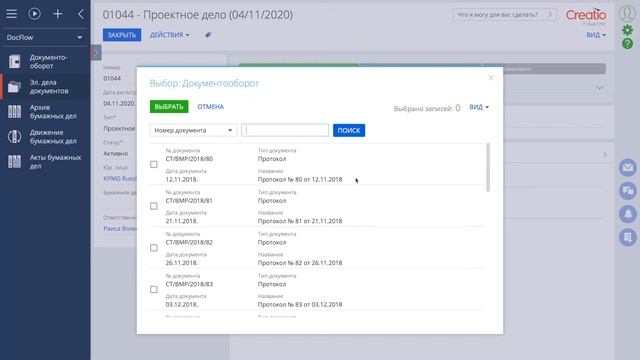Click document date 03.12.2018.
640x360 pixels.
tap(182, 304)
